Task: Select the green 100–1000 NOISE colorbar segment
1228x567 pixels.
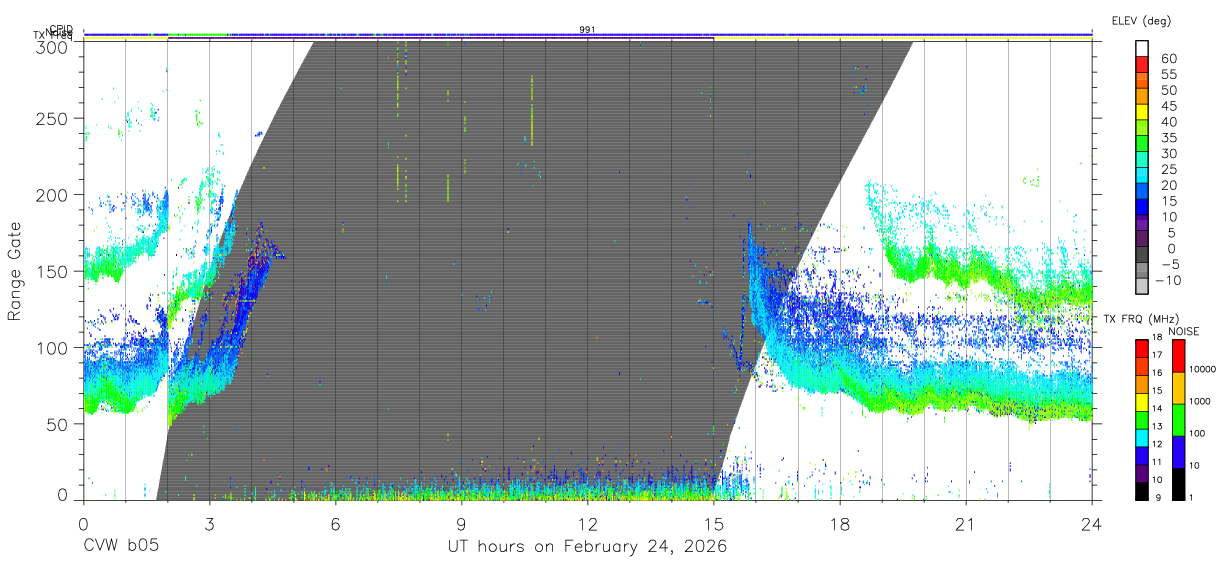Action: pyautogui.click(x=1178, y=420)
